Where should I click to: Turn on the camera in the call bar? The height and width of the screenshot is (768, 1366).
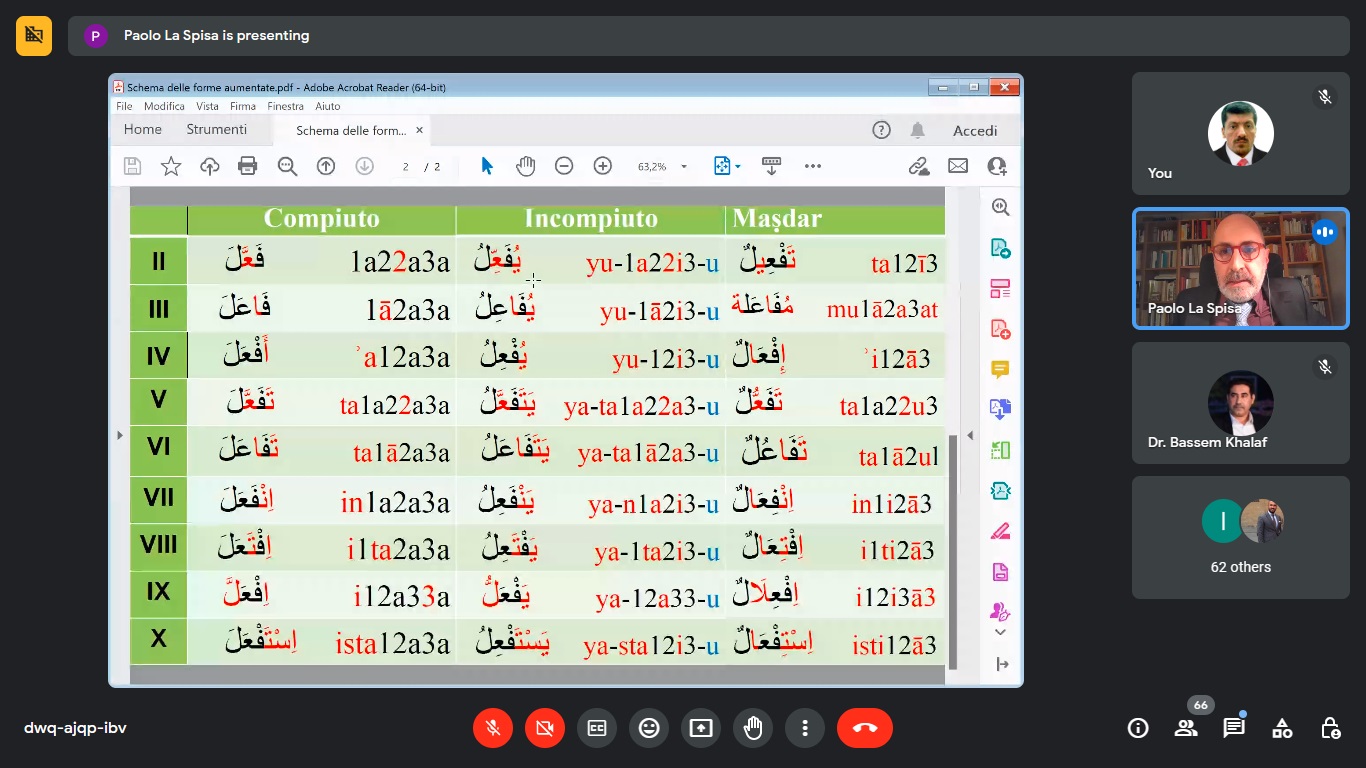pos(545,728)
